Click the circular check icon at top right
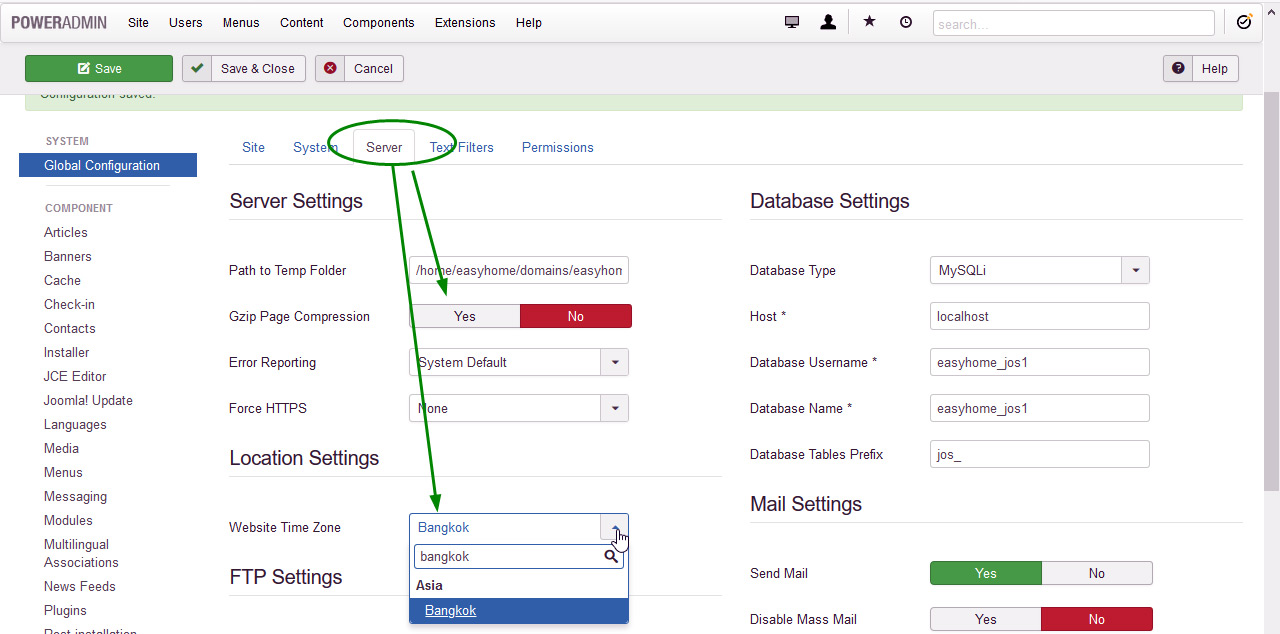 (1244, 22)
